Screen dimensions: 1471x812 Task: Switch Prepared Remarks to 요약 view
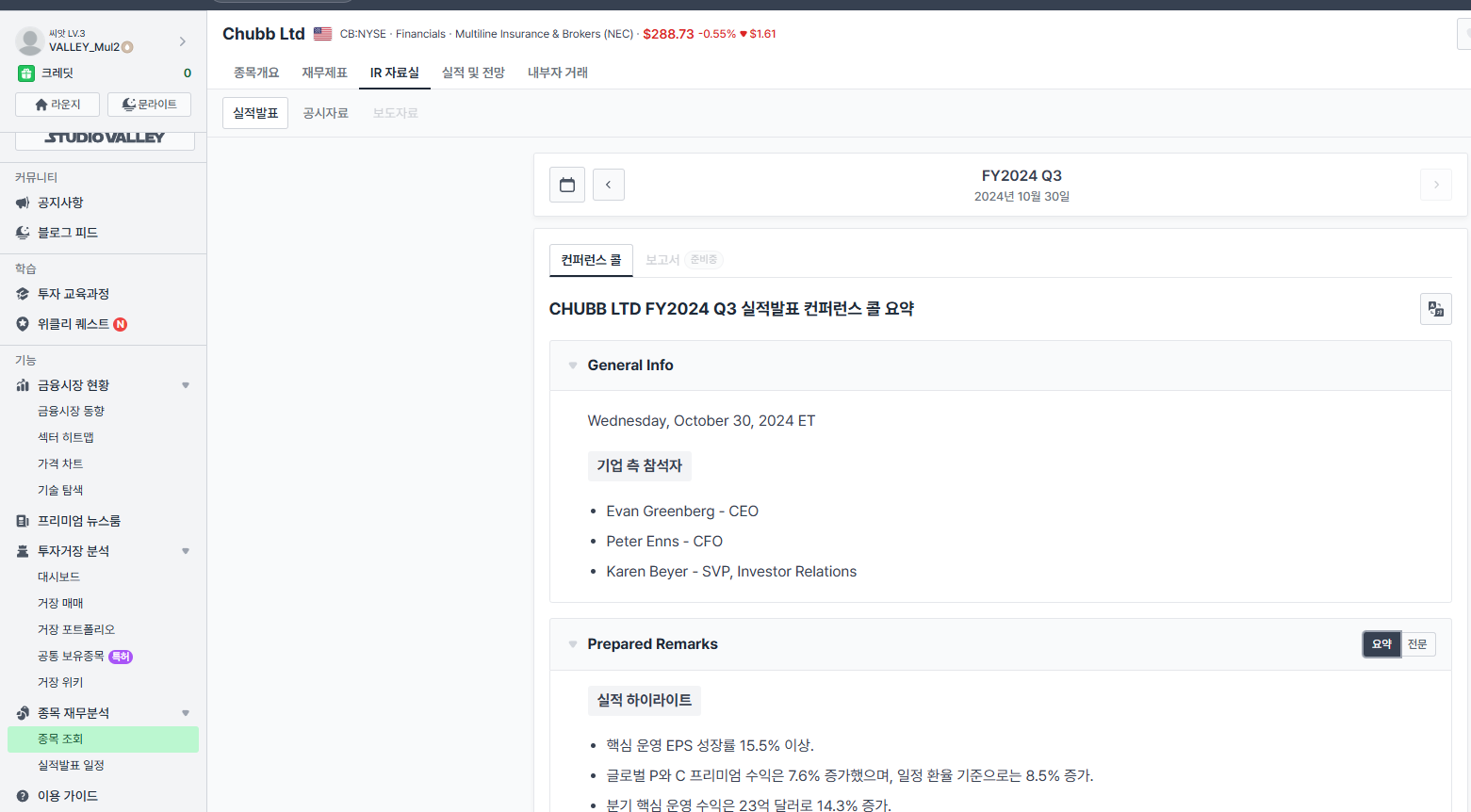coord(1382,644)
